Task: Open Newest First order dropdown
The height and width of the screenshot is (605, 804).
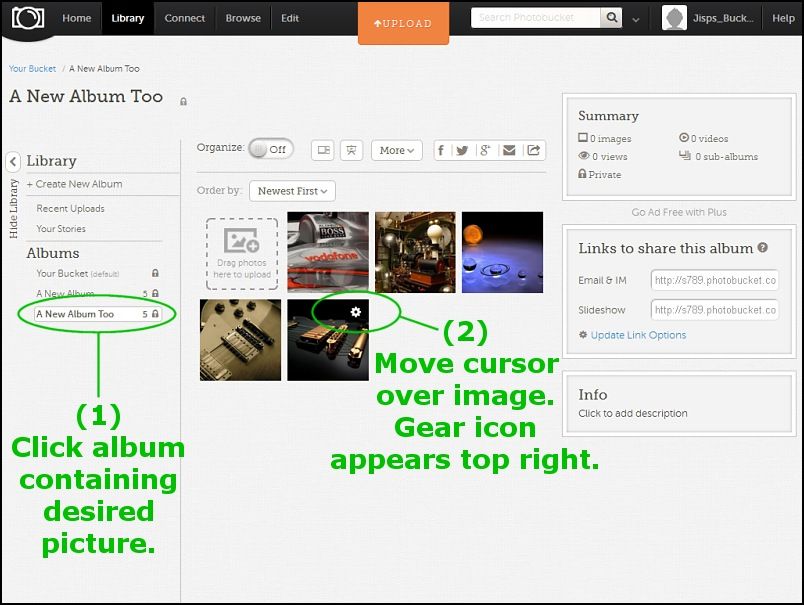Action: click(x=293, y=190)
